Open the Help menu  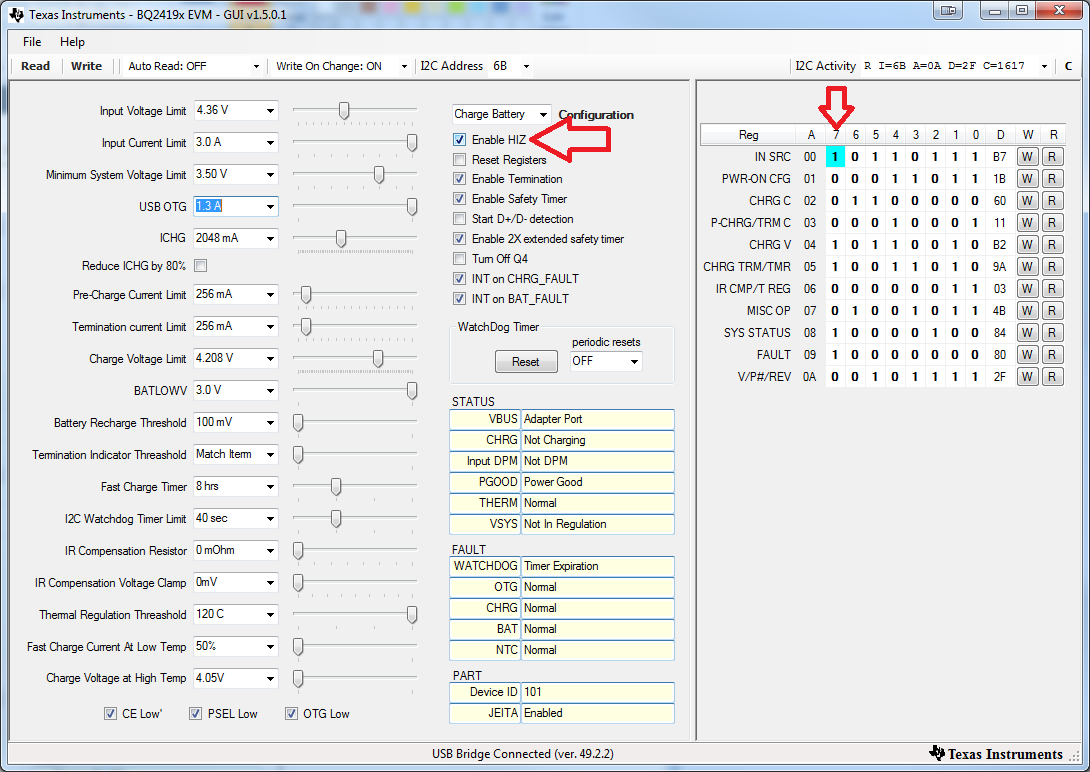[72, 42]
